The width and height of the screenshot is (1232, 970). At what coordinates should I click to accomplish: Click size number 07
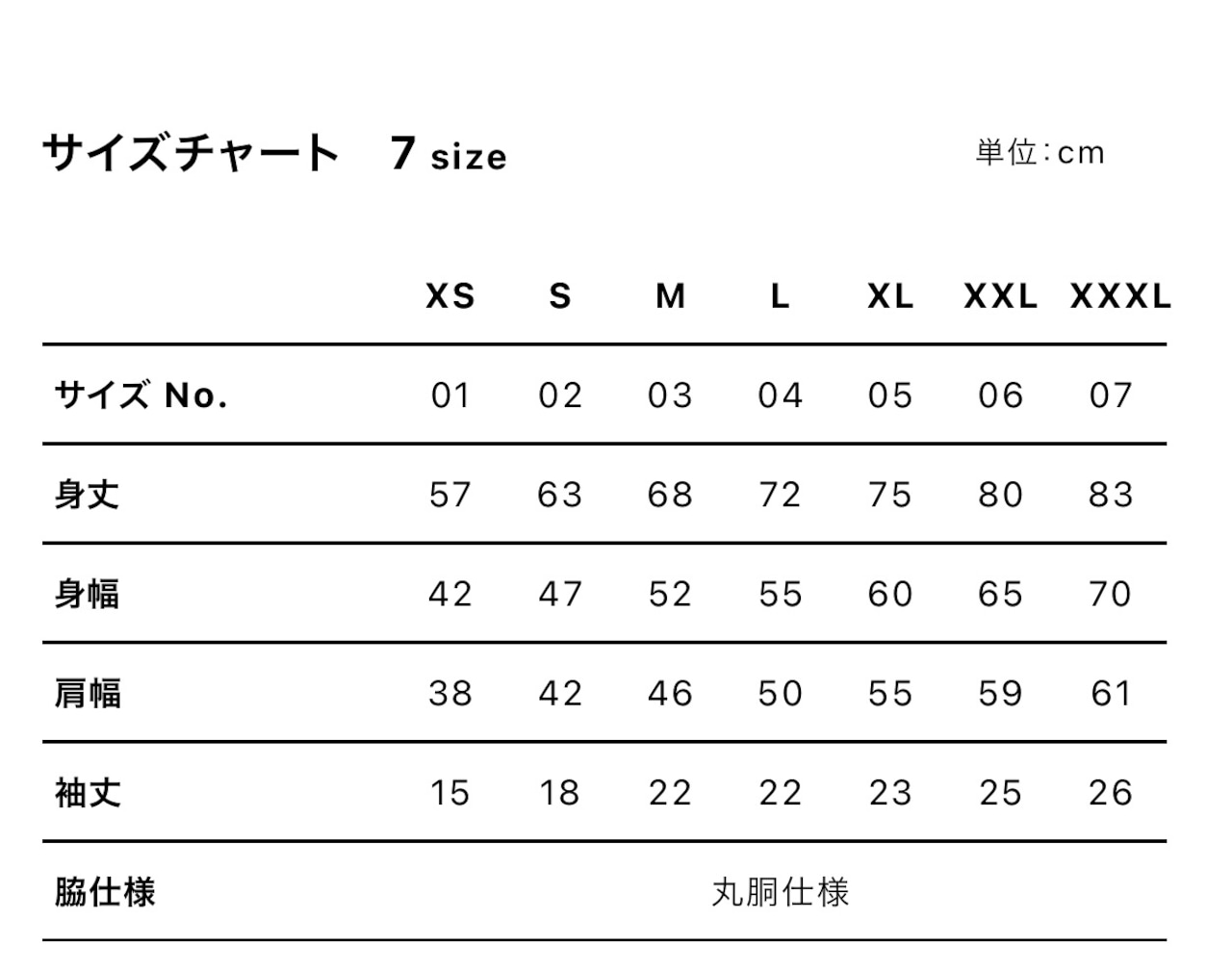[1111, 395]
